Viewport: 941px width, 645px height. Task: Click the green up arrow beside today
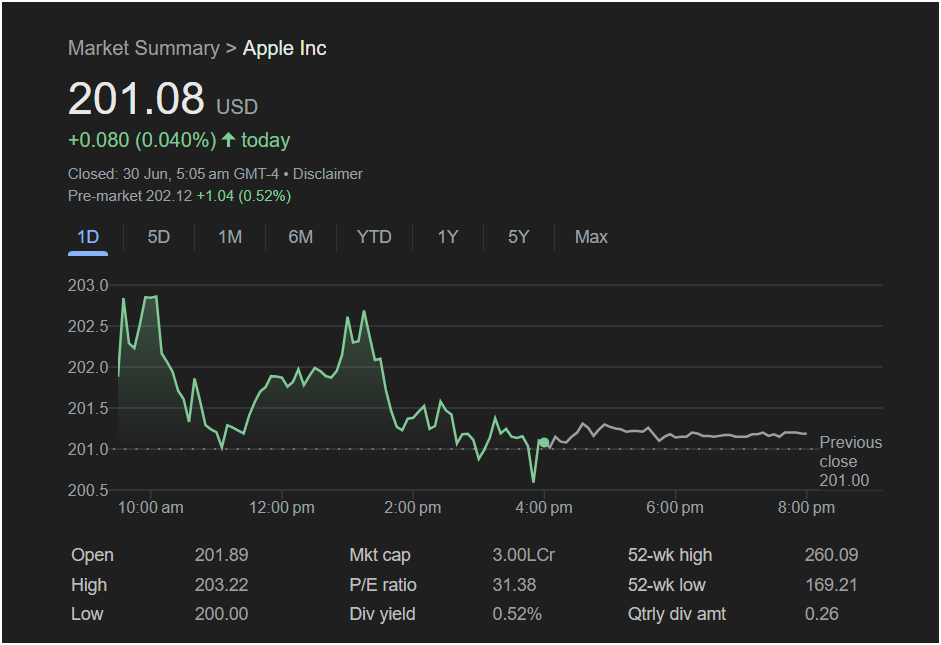click(x=228, y=140)
